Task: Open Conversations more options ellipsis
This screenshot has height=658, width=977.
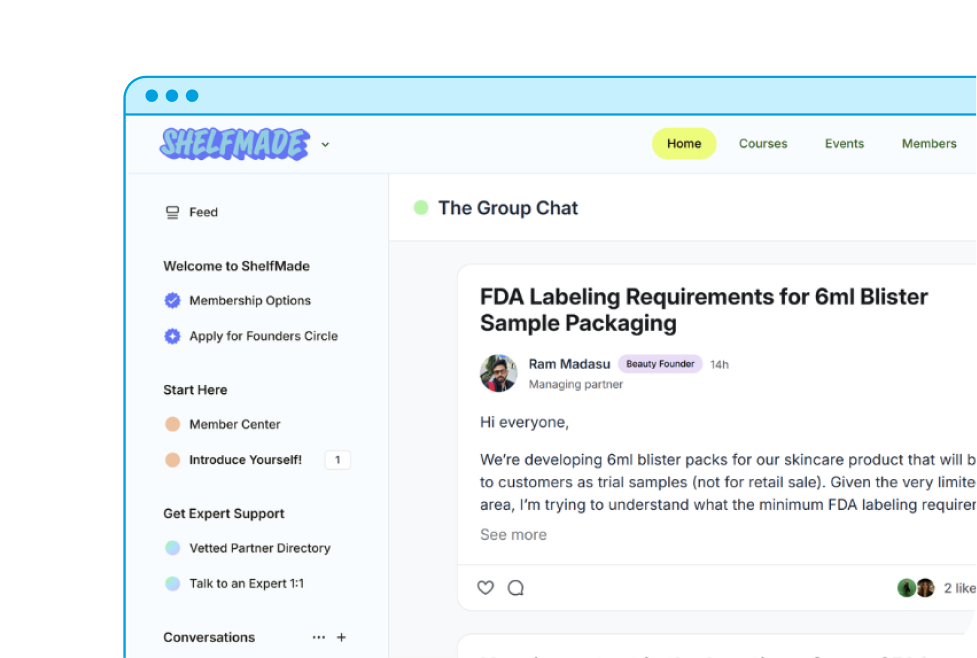Action: tap(318, 637)
